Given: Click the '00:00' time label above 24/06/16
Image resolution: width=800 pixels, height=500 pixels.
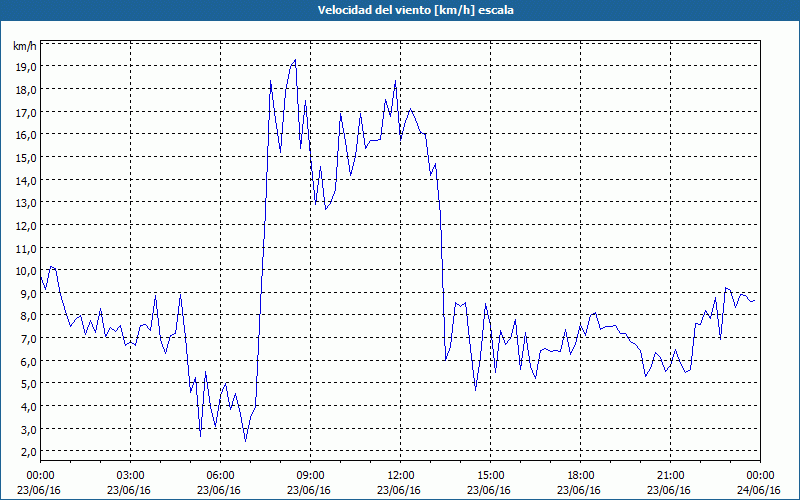Looking at the screenshot, I should pyautogui.click(x=760, y=476).
